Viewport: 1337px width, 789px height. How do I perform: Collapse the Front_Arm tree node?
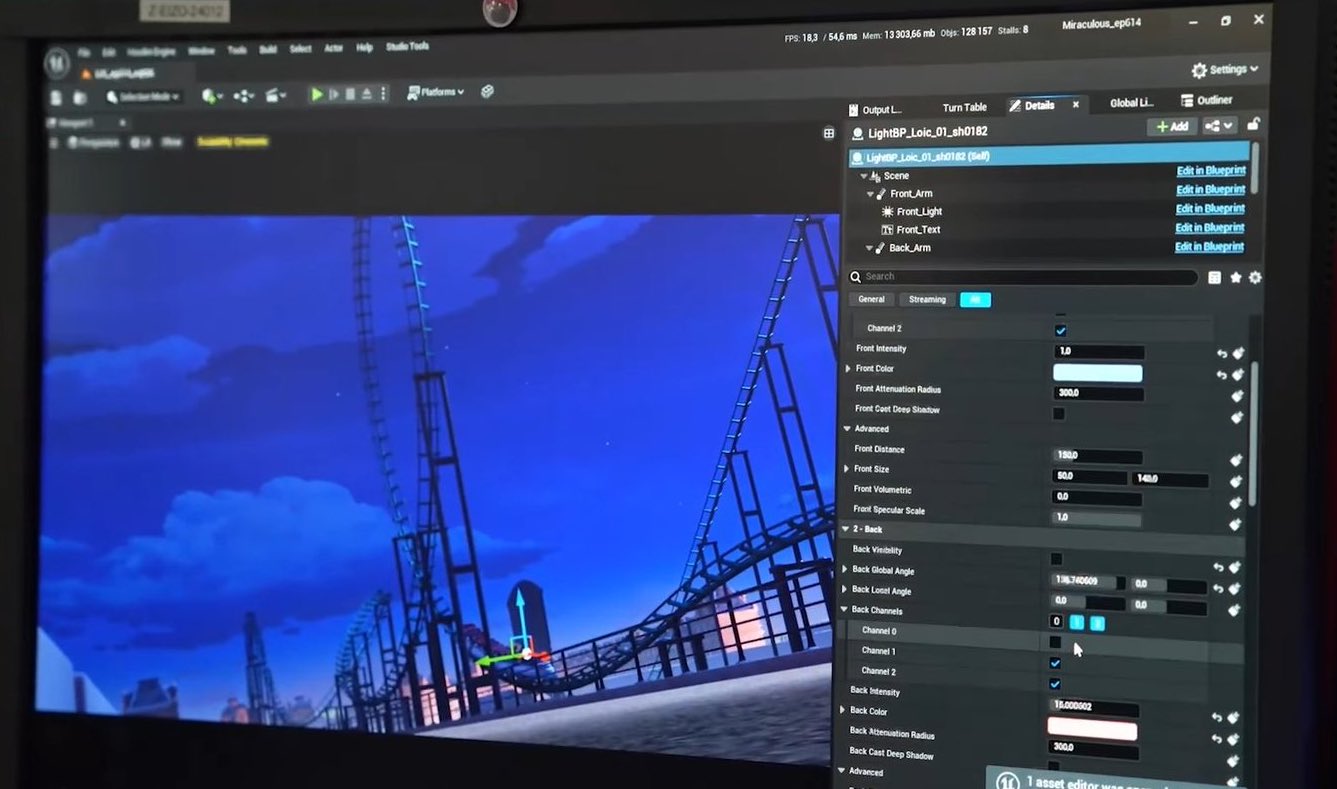click(x=870, y=194)
